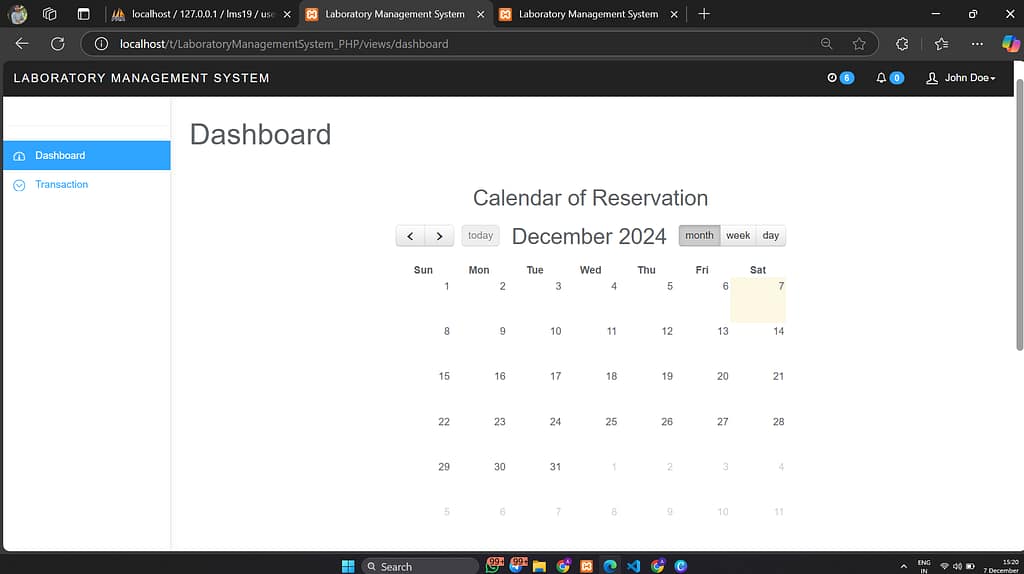The width and height of the screenshot is (1024, 574).
Task: Open the browser Extensions puzzle icon
Action: pyautogui.click(x=902, y=44)
